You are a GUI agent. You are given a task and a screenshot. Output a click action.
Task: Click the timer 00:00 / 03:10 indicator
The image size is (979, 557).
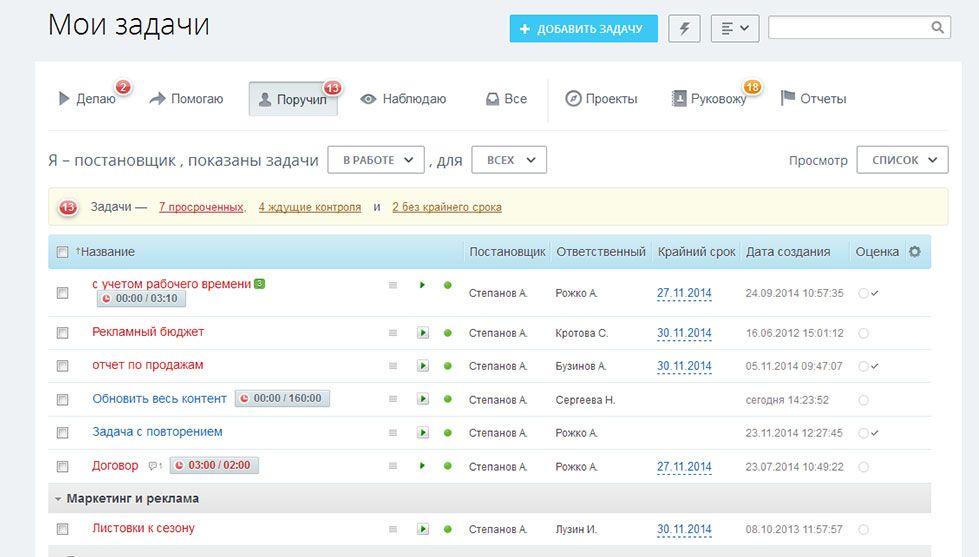tap(141, 298)
